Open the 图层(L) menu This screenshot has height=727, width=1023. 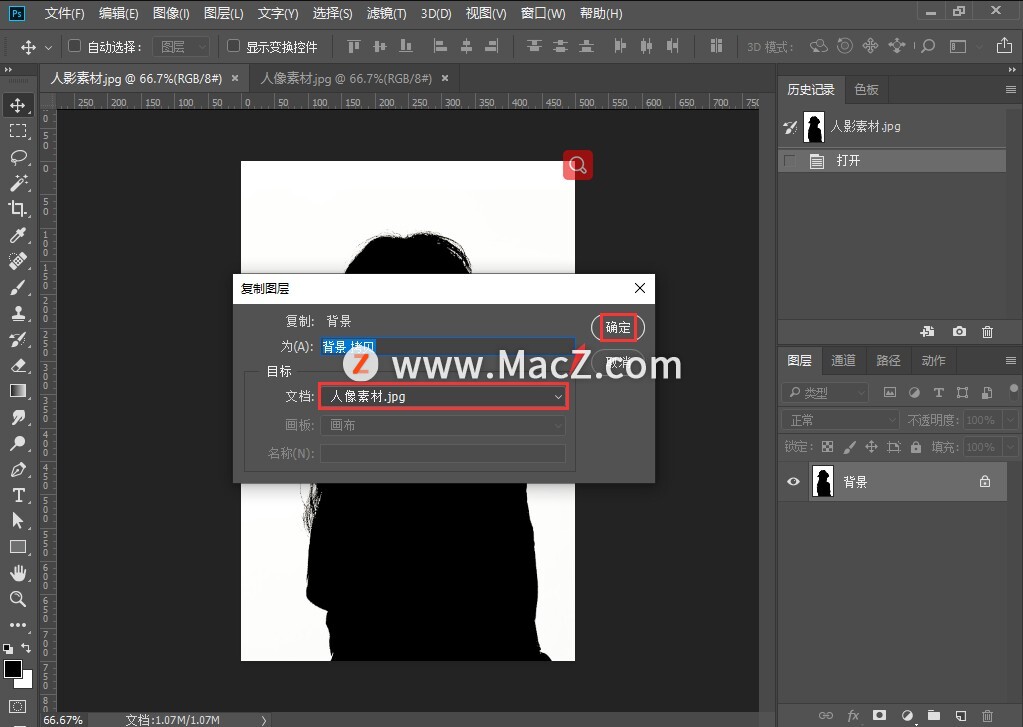[224, 13]
